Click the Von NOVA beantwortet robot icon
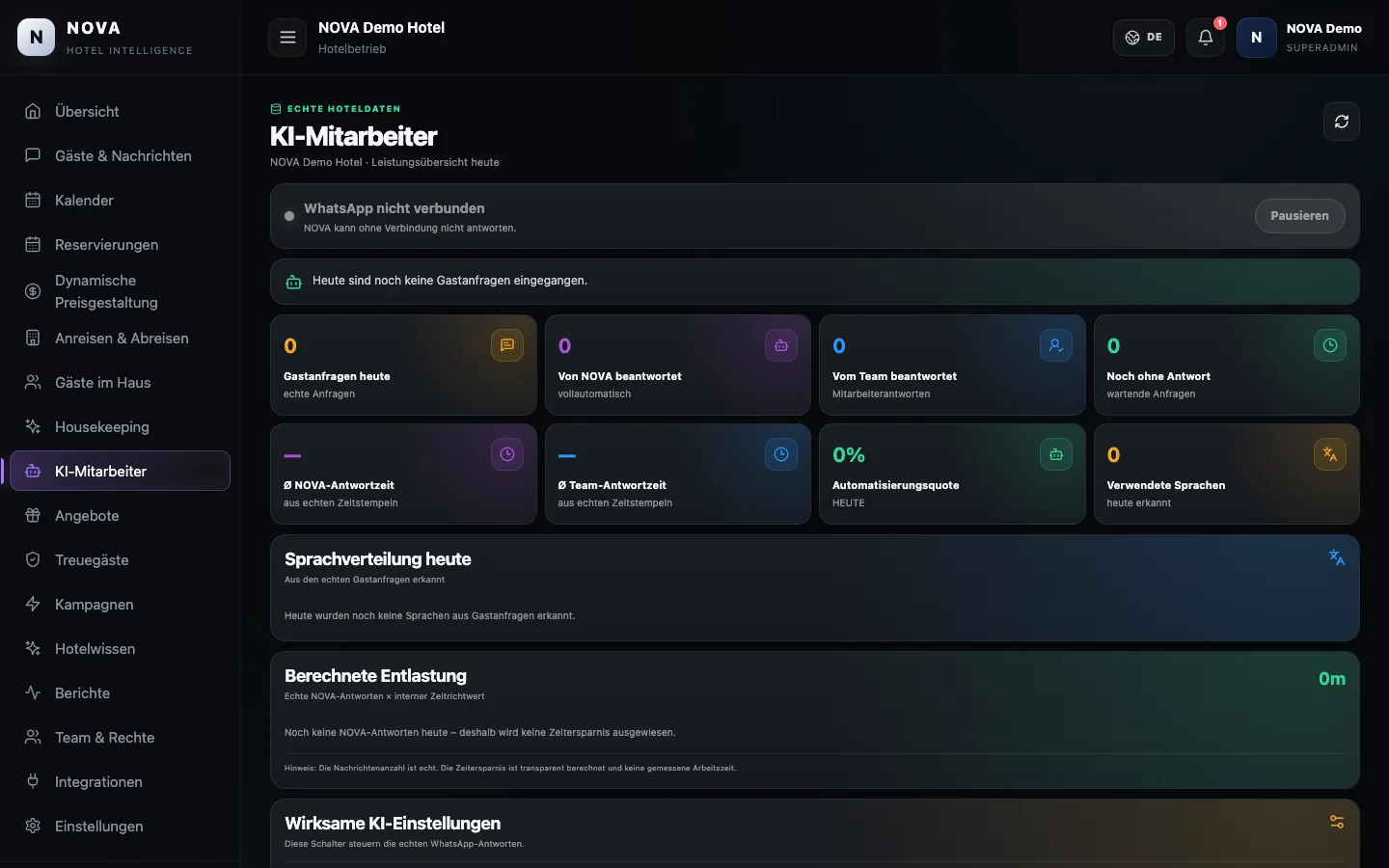The height and width of the screenshot is (868, 1389). coord(781,345)
